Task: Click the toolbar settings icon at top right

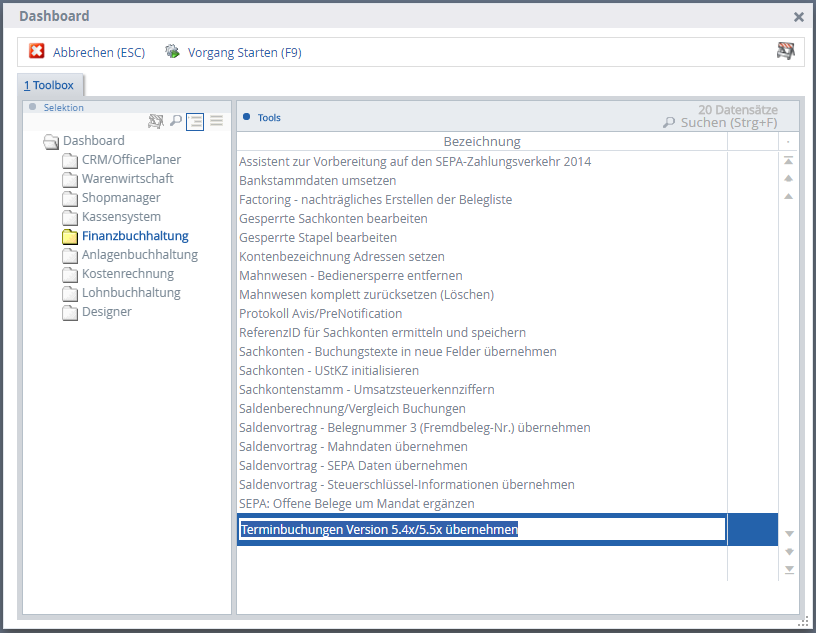Action: click(x=786, y=51)
